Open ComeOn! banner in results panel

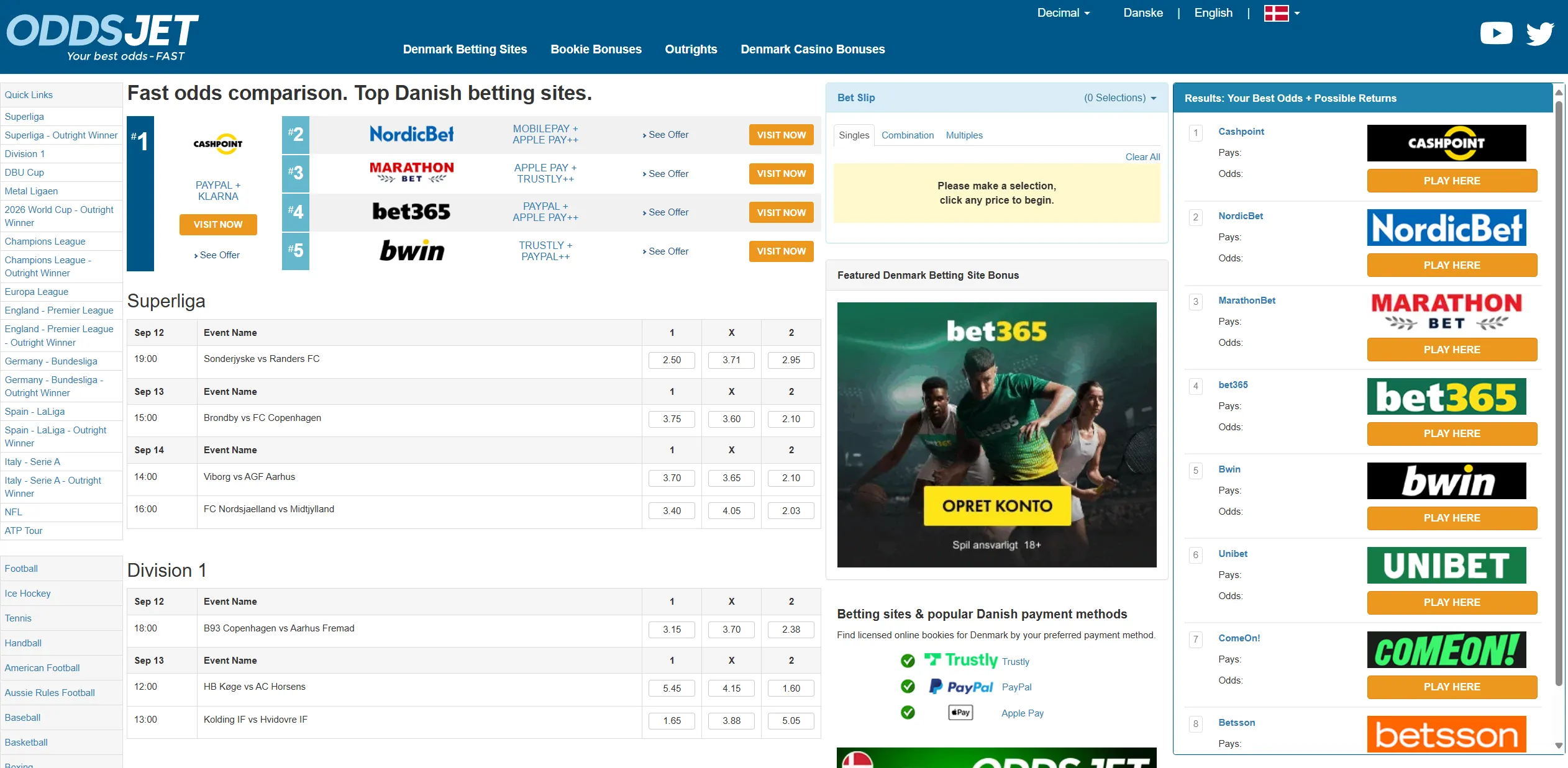[1446, 649]
